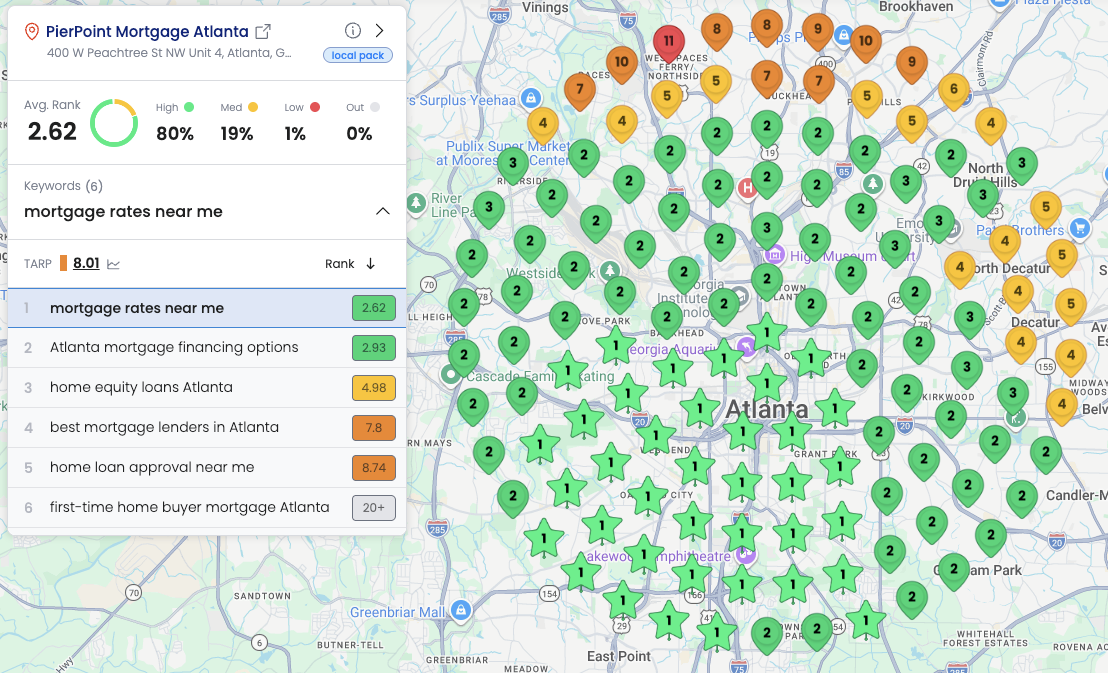Select the River Line Park tree marker

(x=417, y=204)
